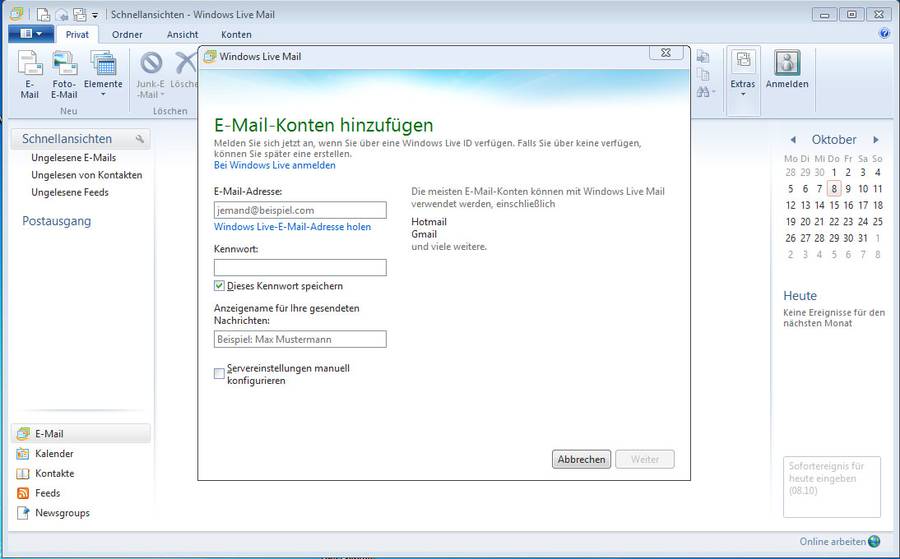The height and width of the screenshot is (559, 900).
Task: Open the Postausgang folder
Action: (56, 221)
